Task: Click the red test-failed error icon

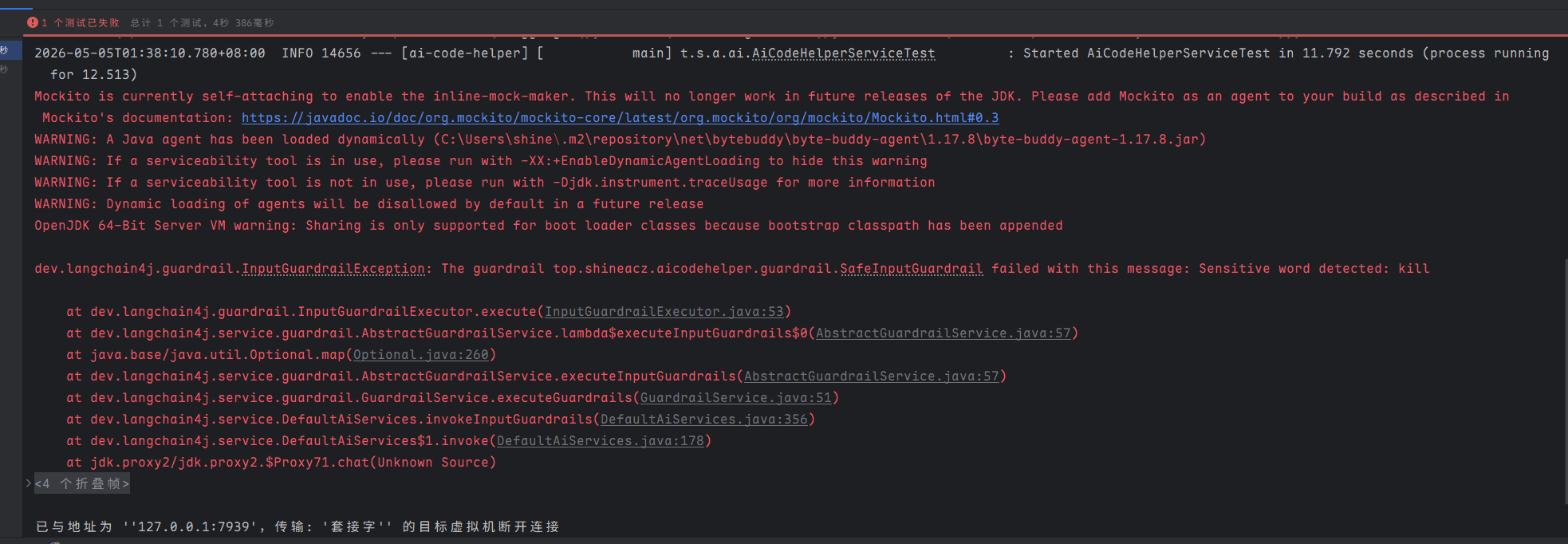Action: pos(33,22)
